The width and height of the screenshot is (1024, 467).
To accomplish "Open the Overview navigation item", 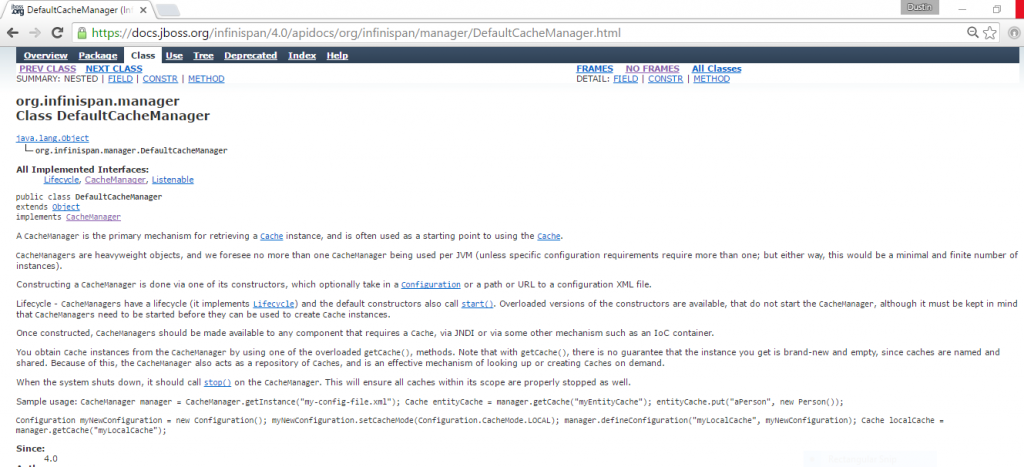I will click(46, 56).
